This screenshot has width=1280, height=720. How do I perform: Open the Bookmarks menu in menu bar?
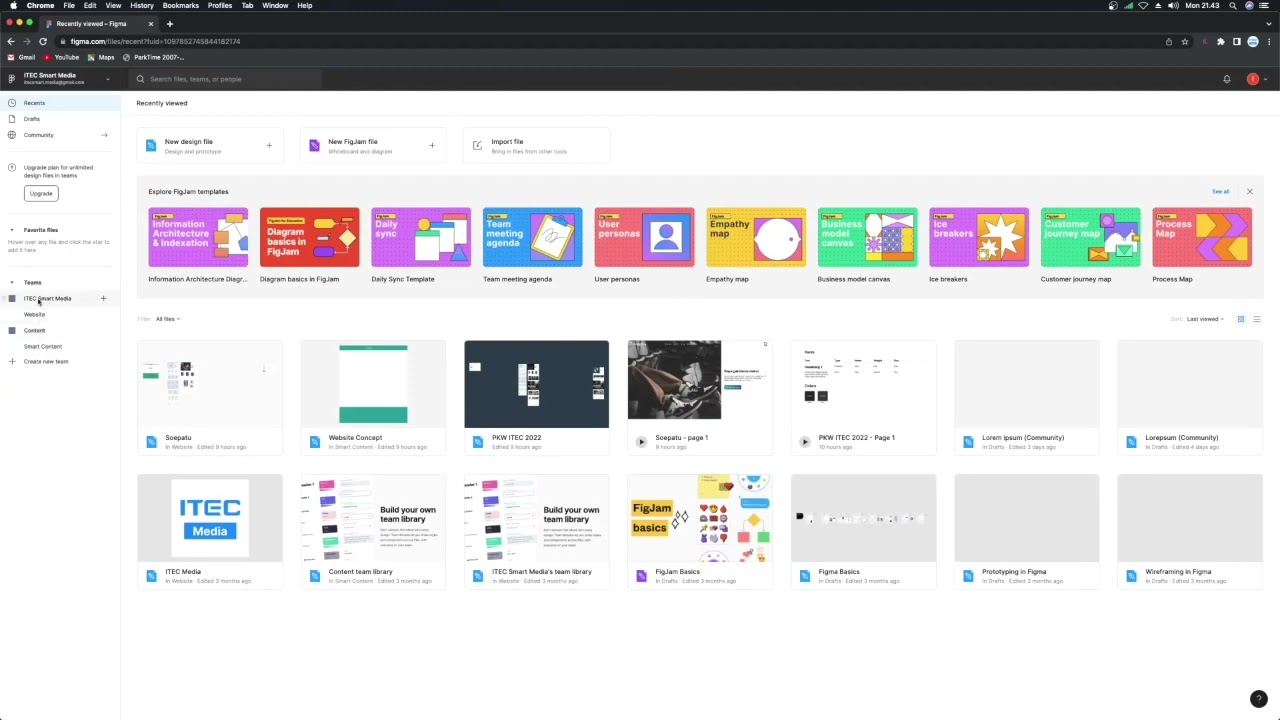pyautogui.click(x=181, y=5)
